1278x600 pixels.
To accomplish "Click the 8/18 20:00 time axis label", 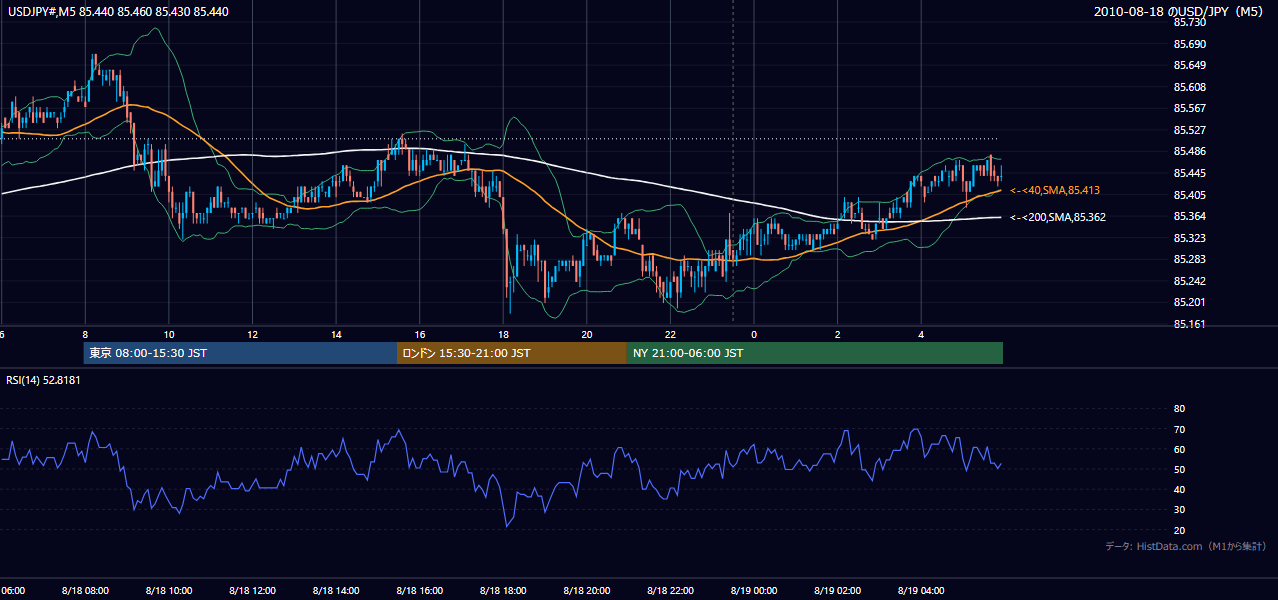I will point(586,590).
